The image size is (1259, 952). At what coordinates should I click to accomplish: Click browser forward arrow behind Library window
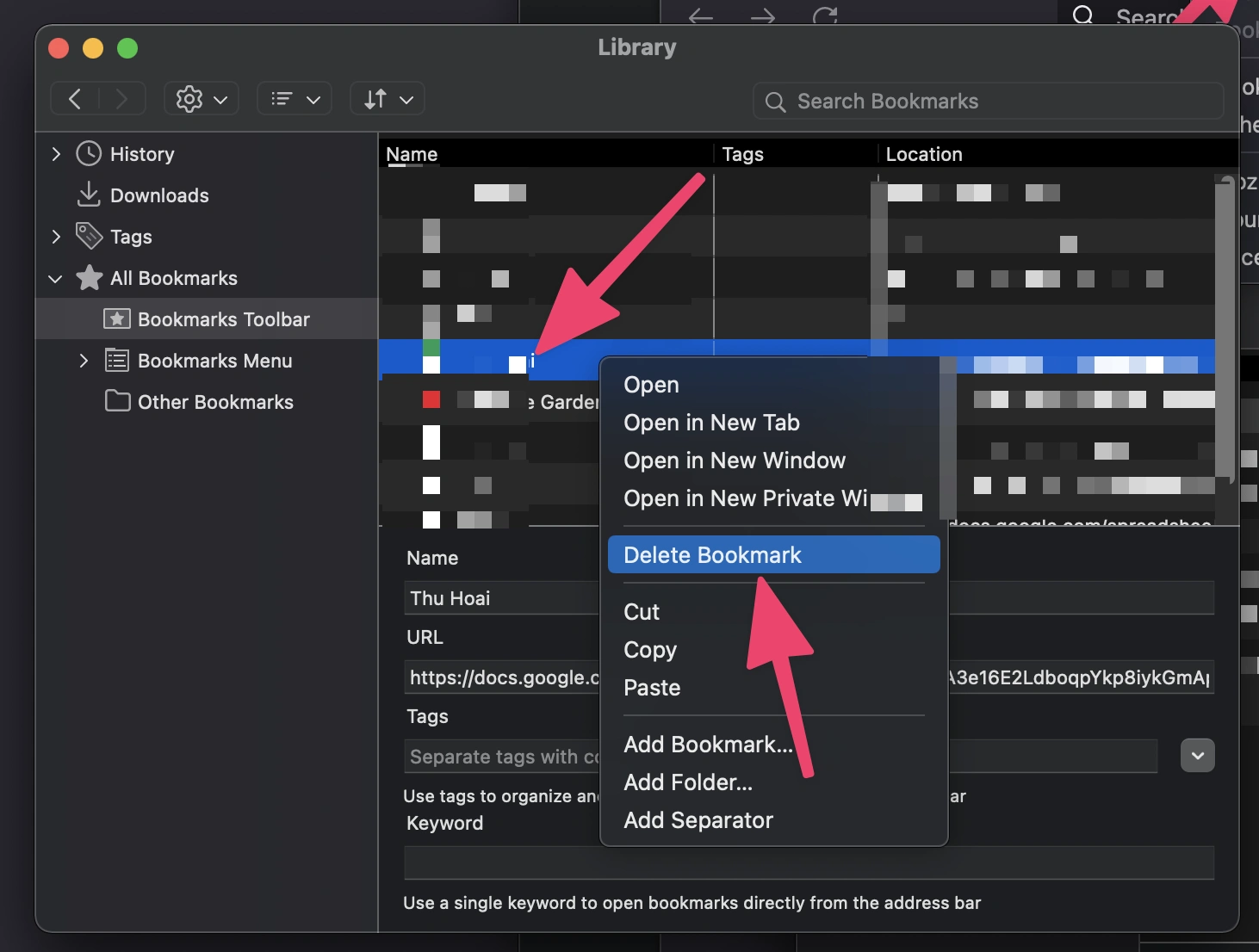[x=763, y=15]
